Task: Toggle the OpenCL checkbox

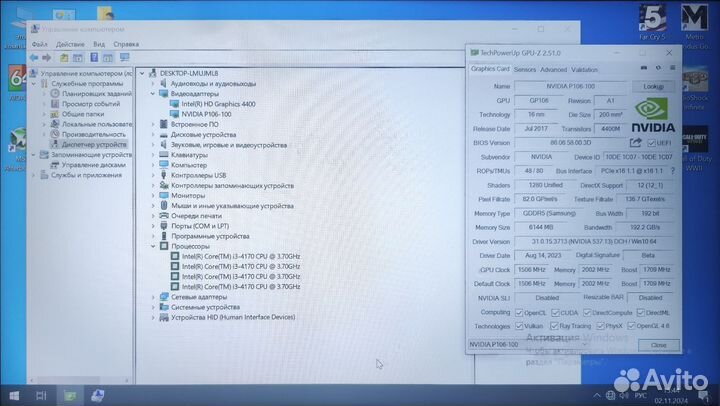Action: click(519, 313)
